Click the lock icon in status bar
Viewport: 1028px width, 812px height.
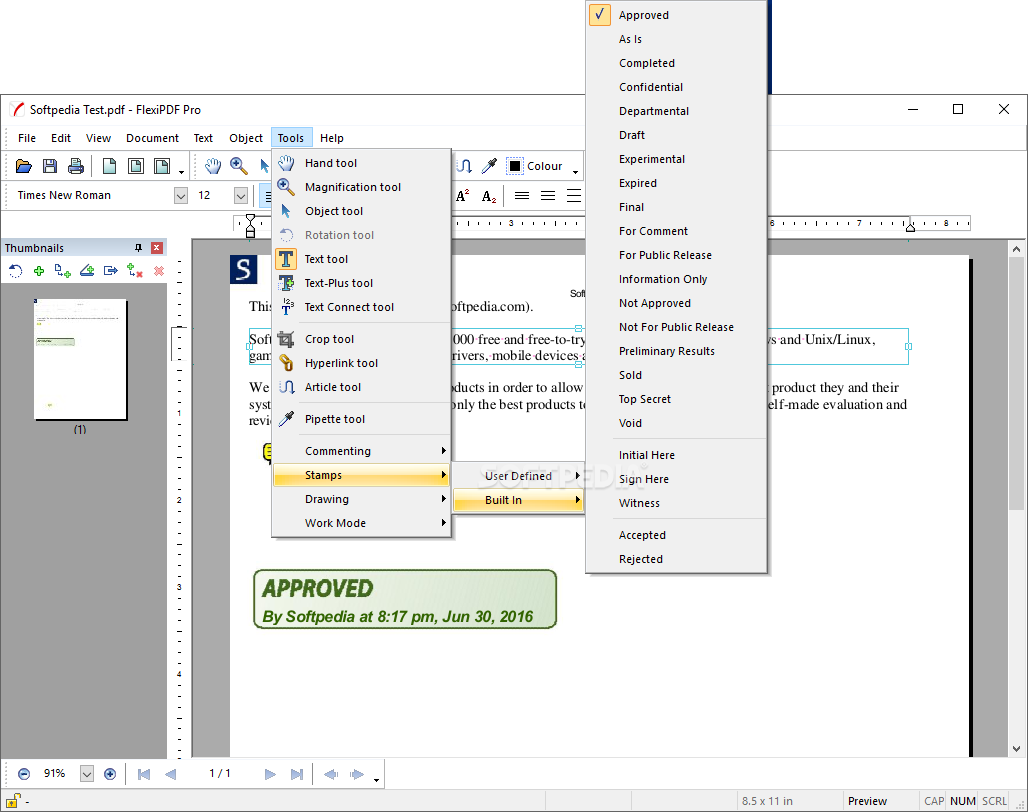[12, 800]
